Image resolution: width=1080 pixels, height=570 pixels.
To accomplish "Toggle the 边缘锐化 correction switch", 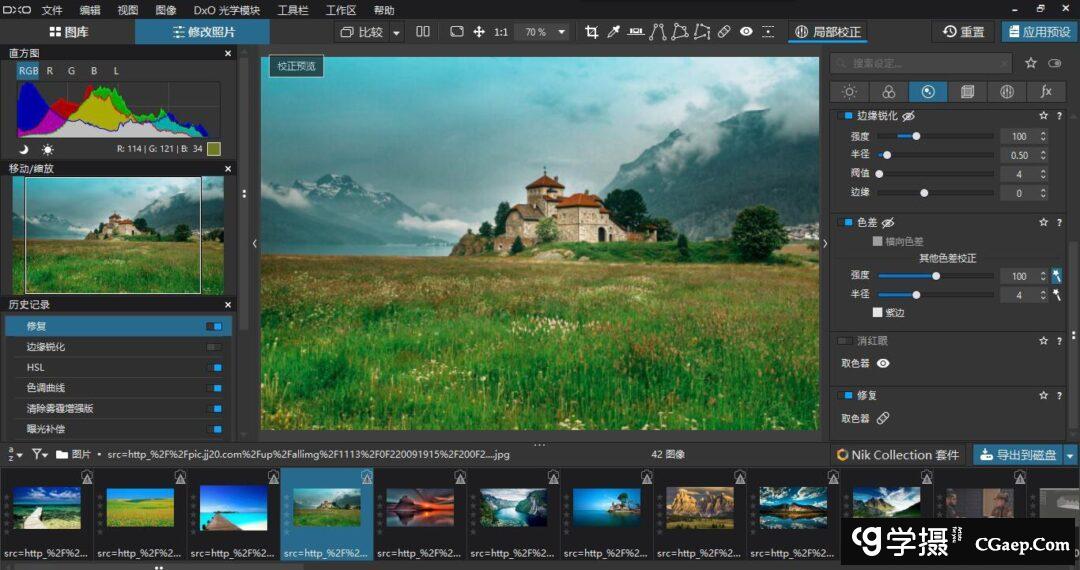I will (x=844, y=116).
